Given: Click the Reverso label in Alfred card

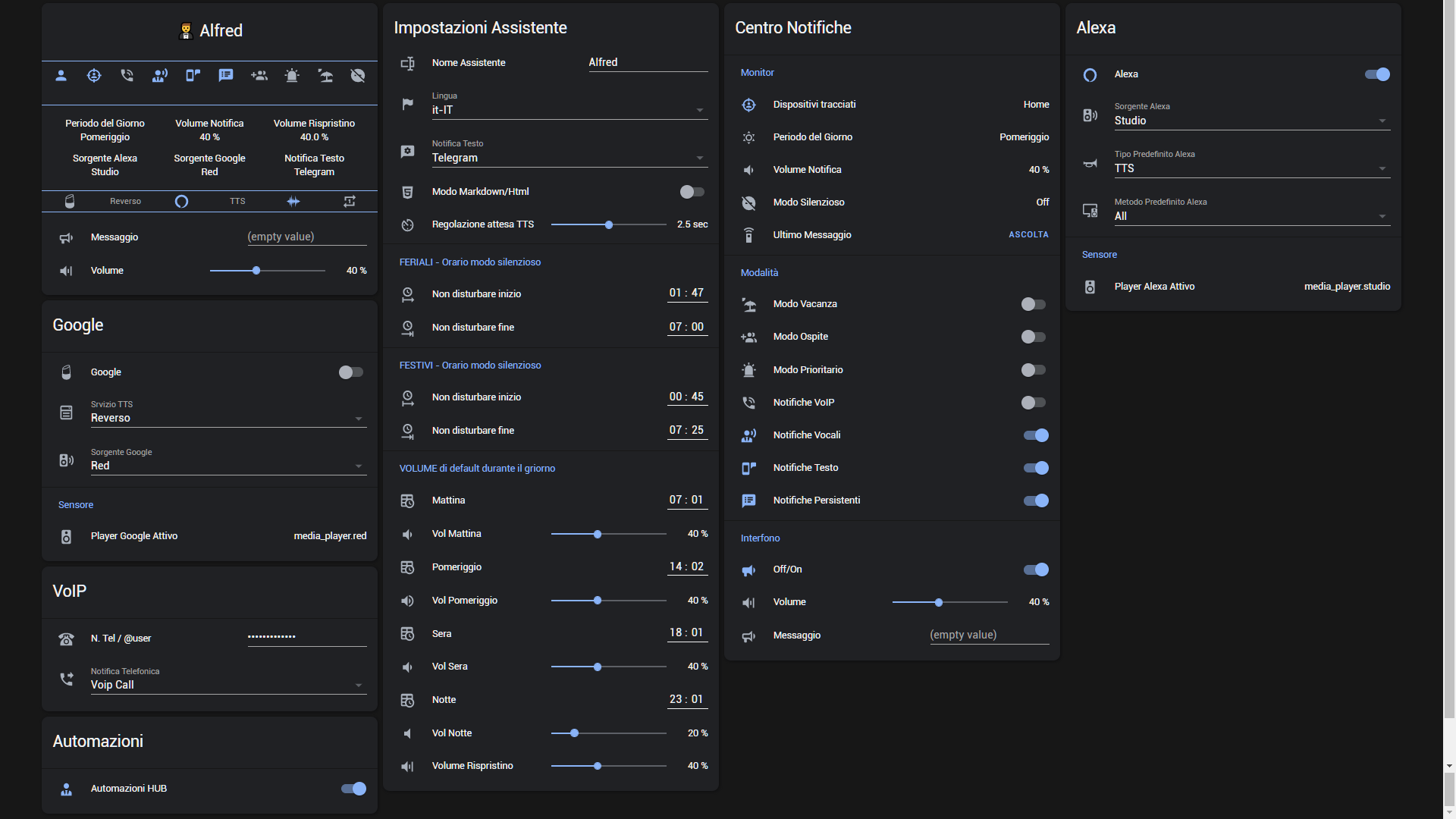Looking at the screenshot, I should pyautogui.click(x=125, y=202).
